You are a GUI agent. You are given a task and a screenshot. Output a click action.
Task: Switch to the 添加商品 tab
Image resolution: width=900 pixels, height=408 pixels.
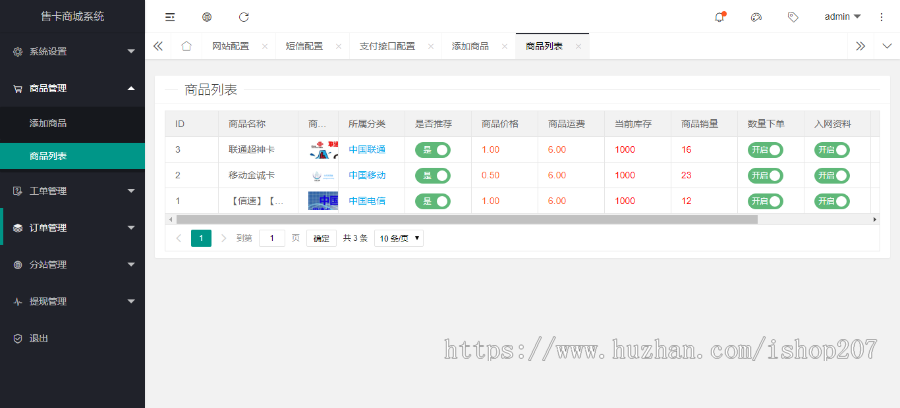coord(470,46)
